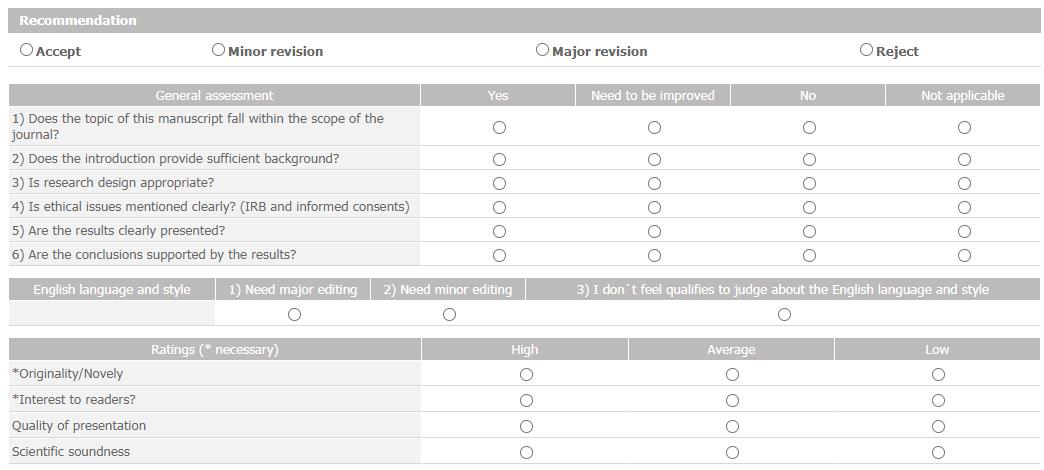Mark Yes for topic within journal scope

499,127
